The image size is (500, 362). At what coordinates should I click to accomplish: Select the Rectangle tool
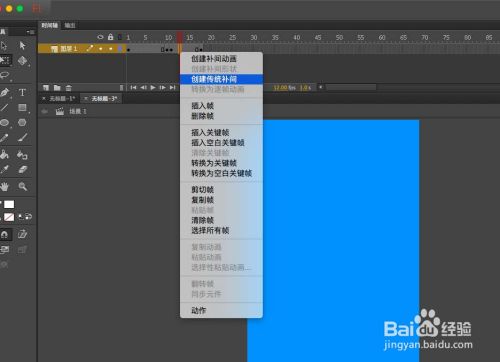coord(22,107)
